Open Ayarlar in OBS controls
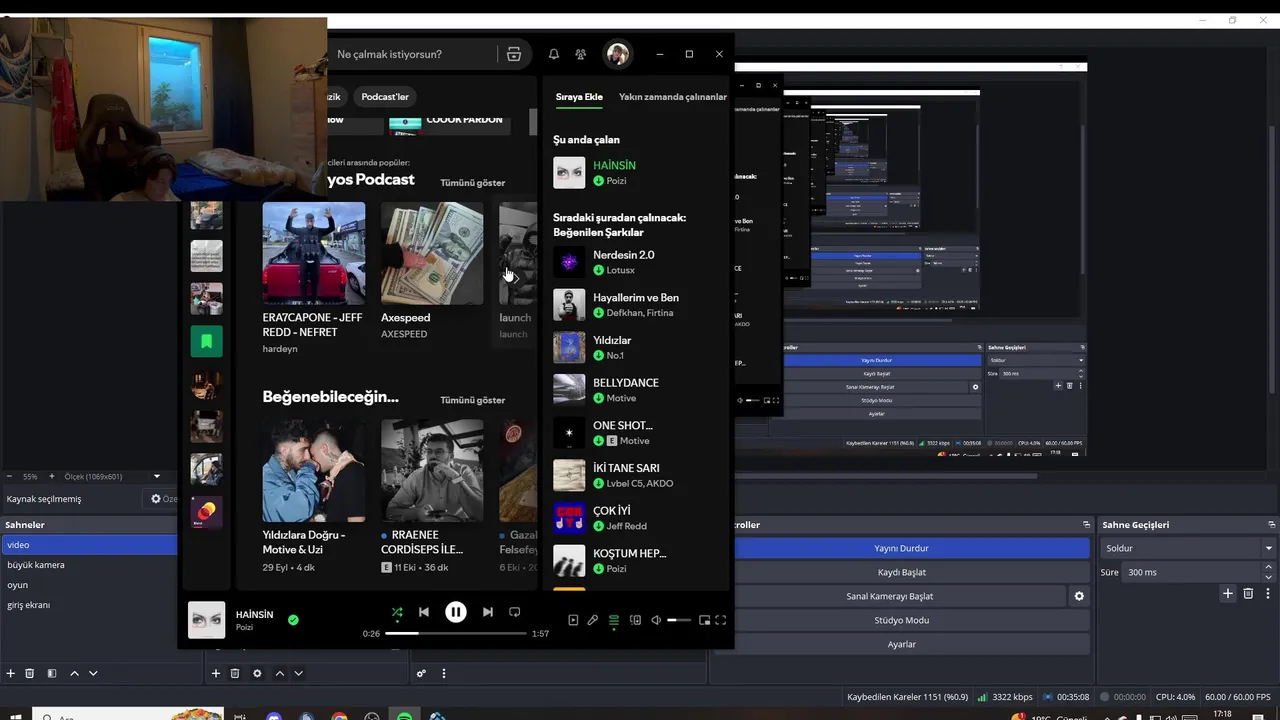The height and width of the screenshot is (720, 1280). tap(901, 644)
